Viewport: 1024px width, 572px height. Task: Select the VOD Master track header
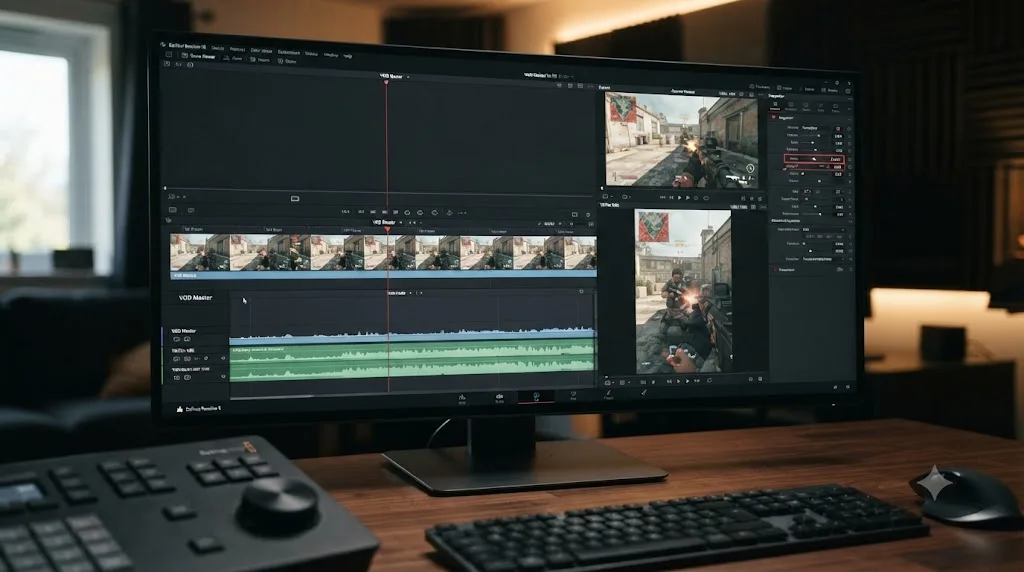195,335
